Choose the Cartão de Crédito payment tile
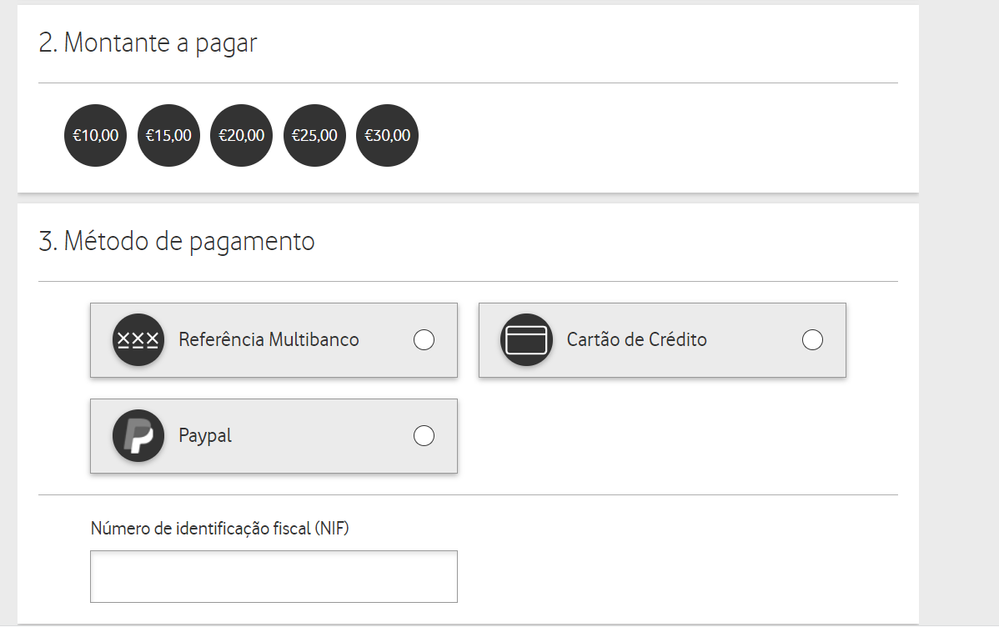This screenshot has width=999, height=627. (662, 340)
